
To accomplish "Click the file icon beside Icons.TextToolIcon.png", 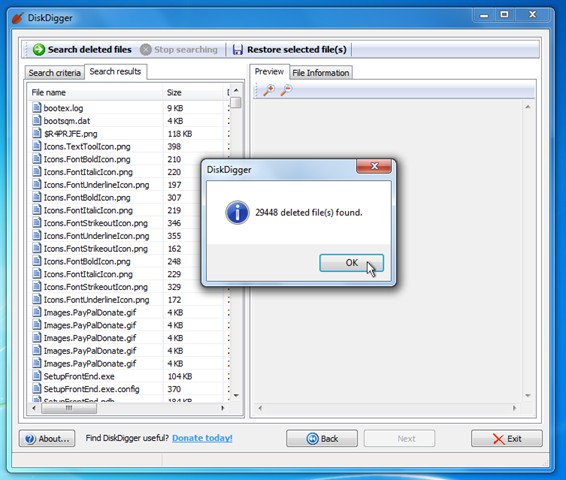I will click(36, 146).
